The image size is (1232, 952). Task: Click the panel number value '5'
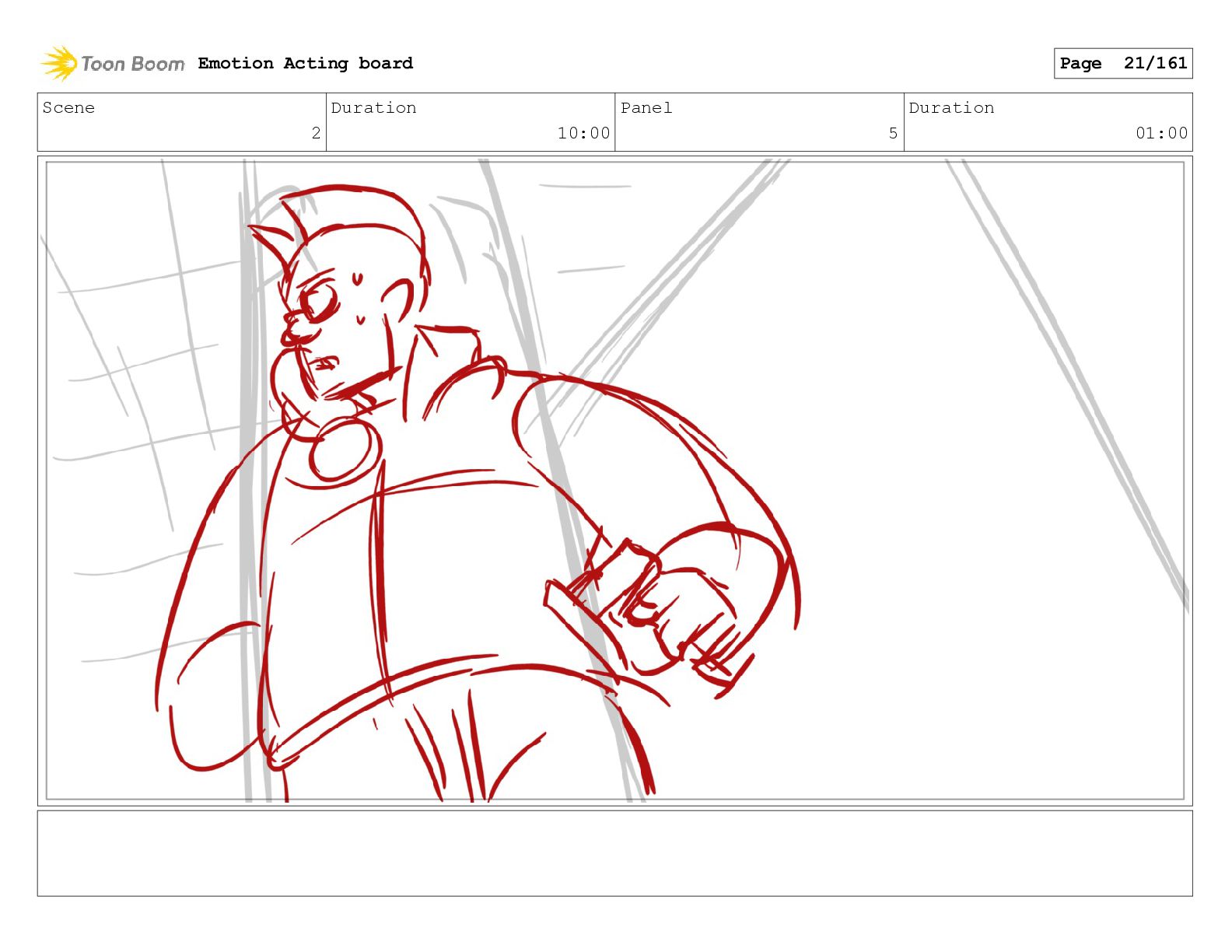coord(894,133)
